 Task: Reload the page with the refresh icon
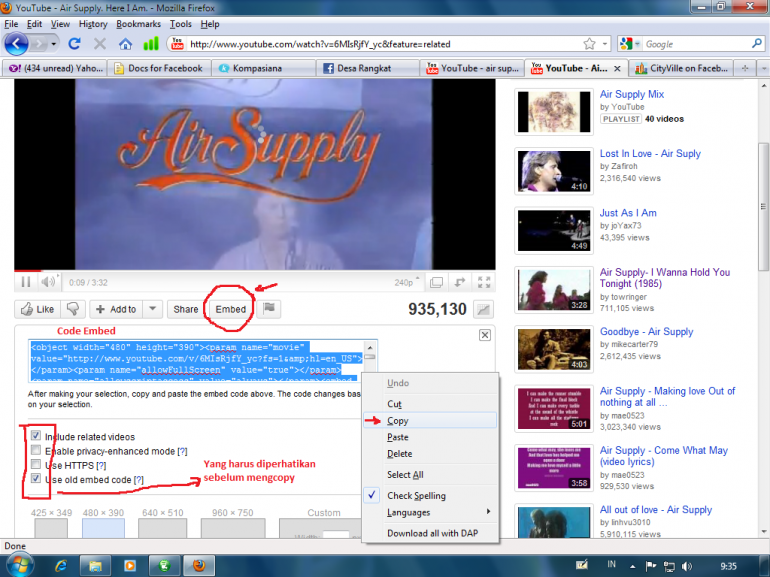click(74, 44)
